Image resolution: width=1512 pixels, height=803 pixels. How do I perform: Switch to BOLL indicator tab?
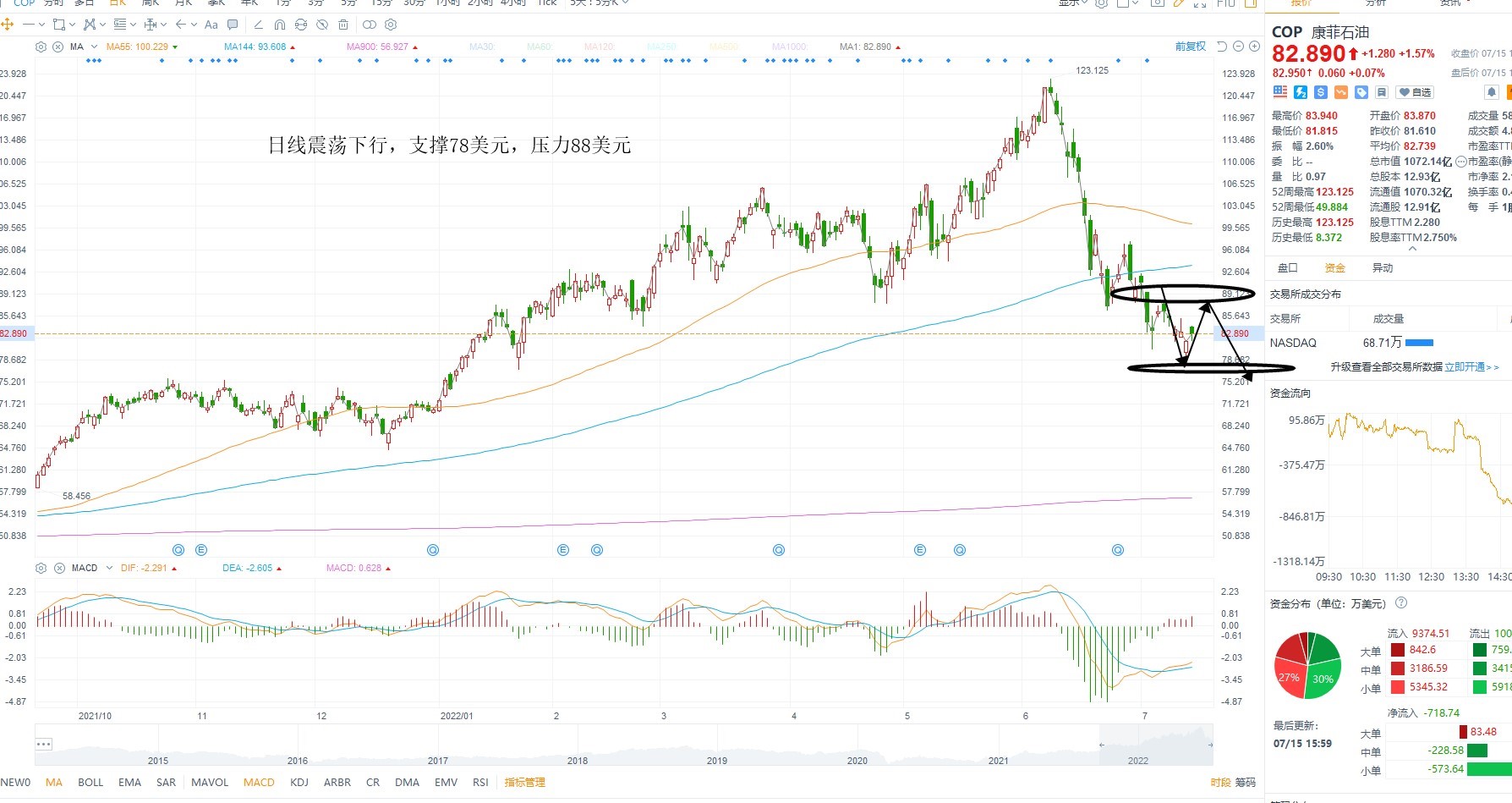tap(90, 783)
